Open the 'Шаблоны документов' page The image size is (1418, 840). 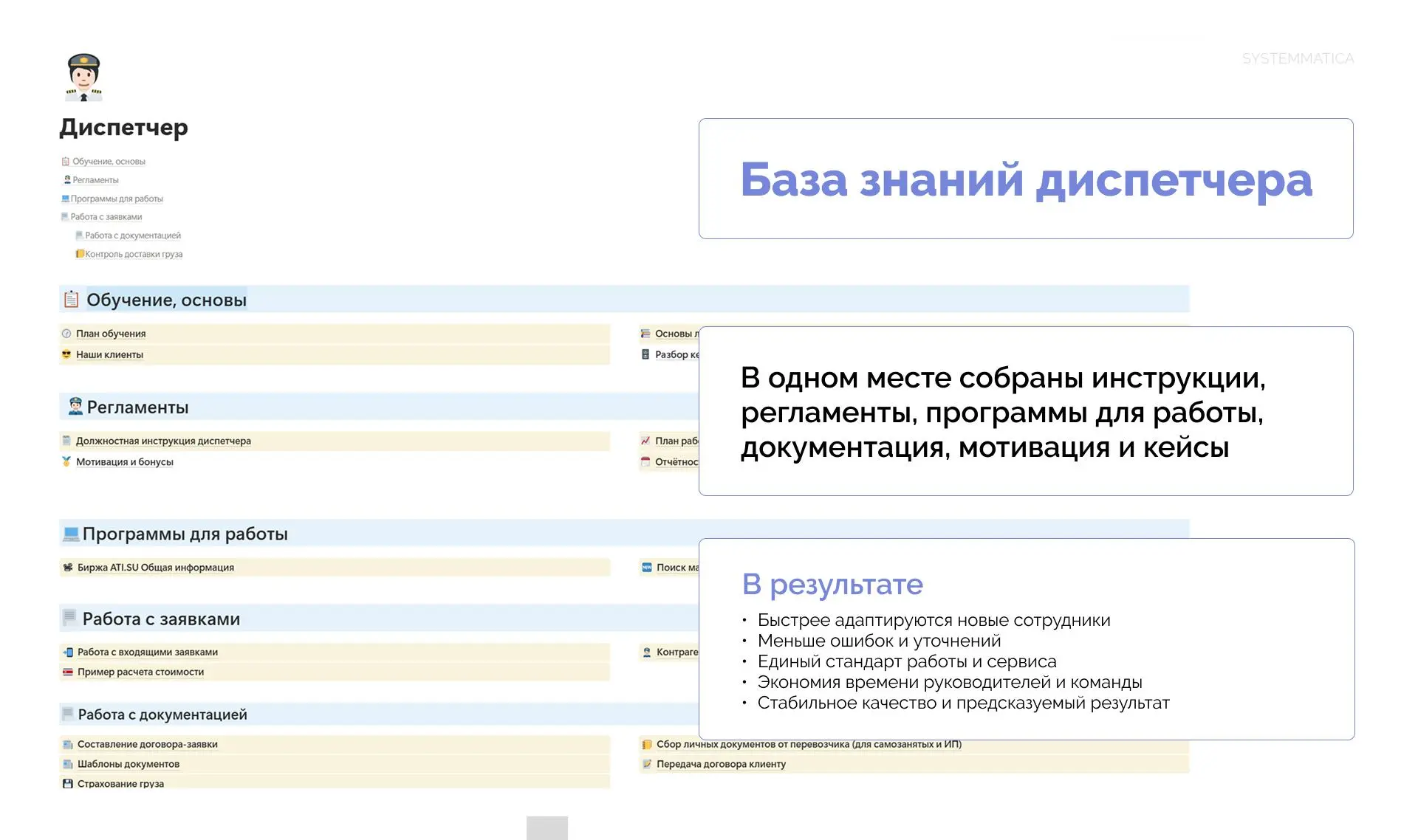(129, 764)
